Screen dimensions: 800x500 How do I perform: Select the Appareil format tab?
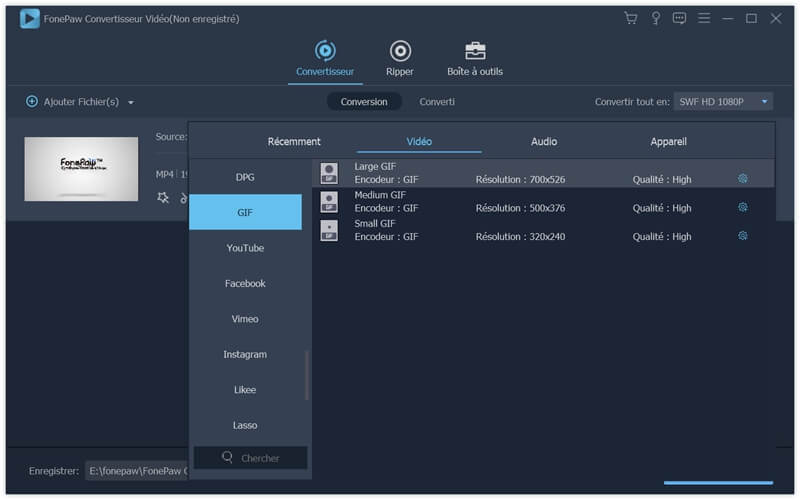click(668, 141)
